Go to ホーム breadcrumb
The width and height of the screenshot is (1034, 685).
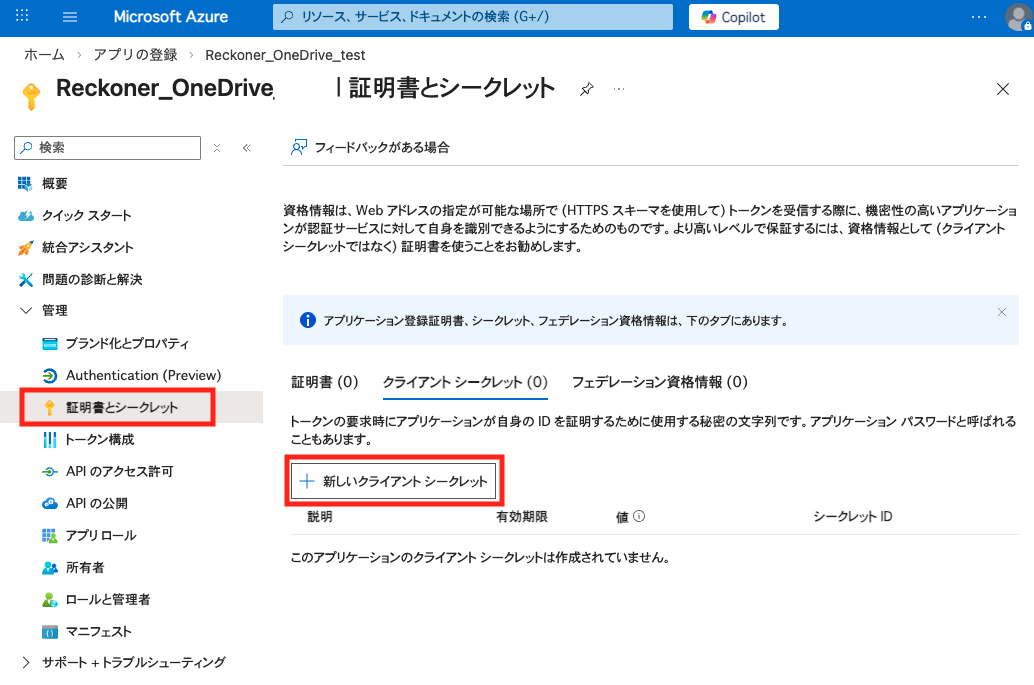44,55
